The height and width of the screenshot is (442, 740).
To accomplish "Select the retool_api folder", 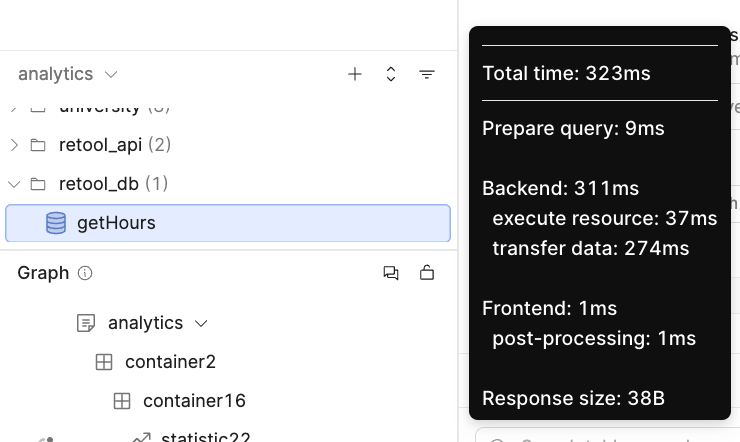I will point(101,145).
